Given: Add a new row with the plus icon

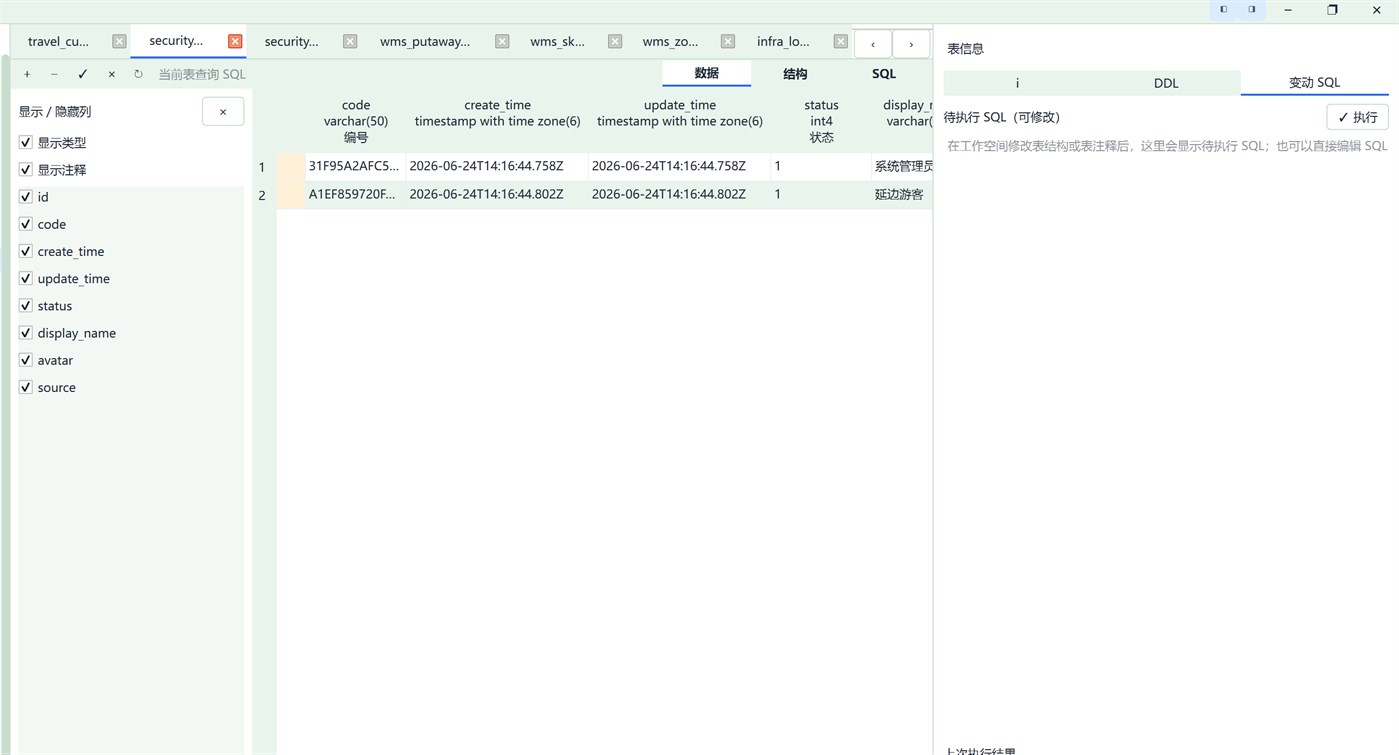Looking at the screenshot, I should pos(27,74).
